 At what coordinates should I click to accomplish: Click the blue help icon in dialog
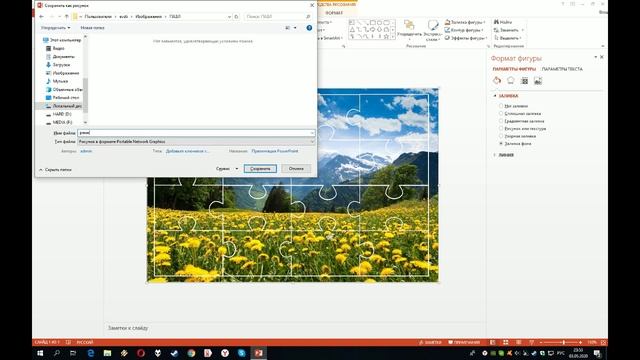[x=309, y=28]
